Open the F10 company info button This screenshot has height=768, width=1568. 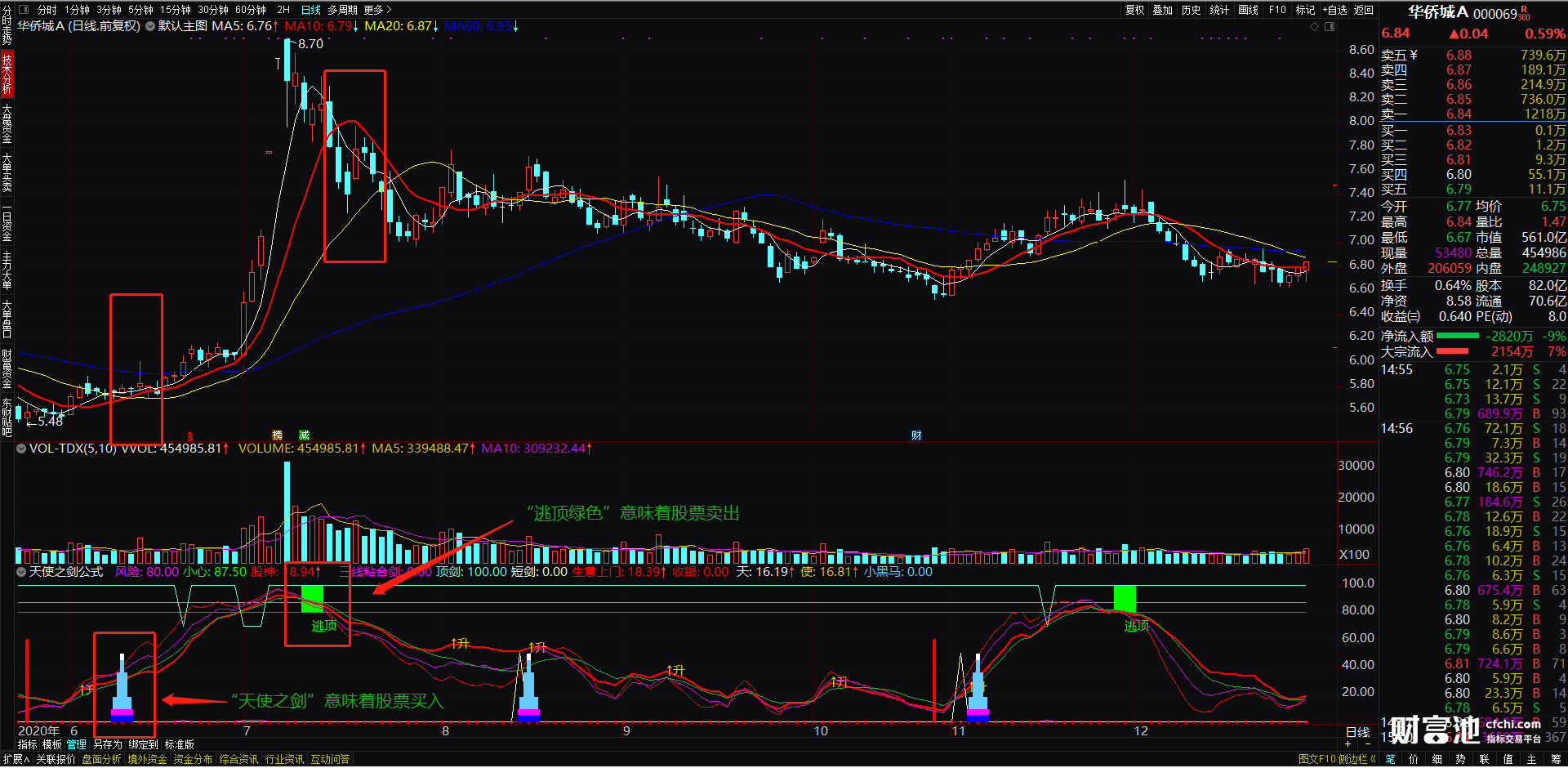coord(1277,10)
